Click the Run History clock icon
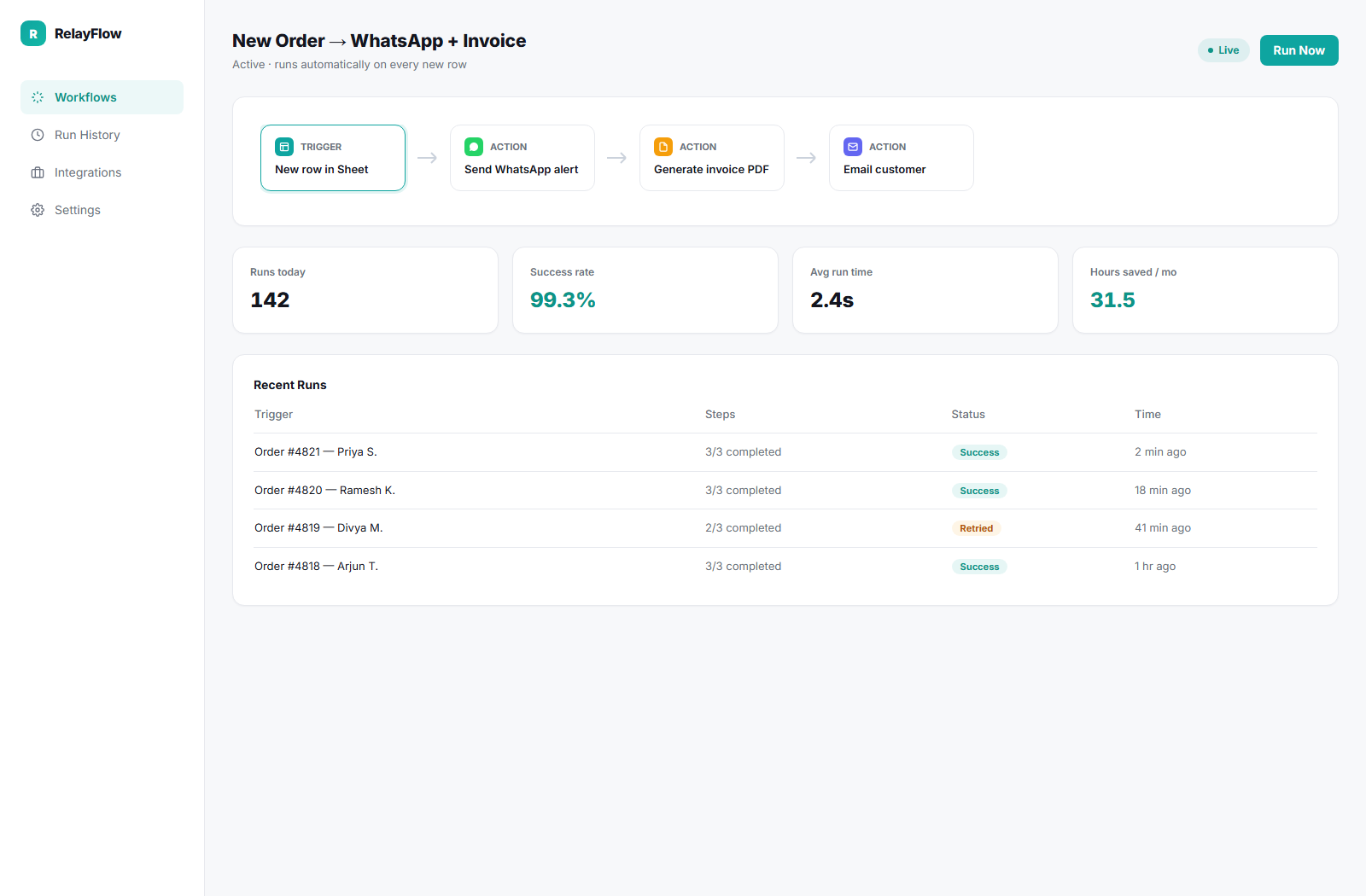 point(38,135)
